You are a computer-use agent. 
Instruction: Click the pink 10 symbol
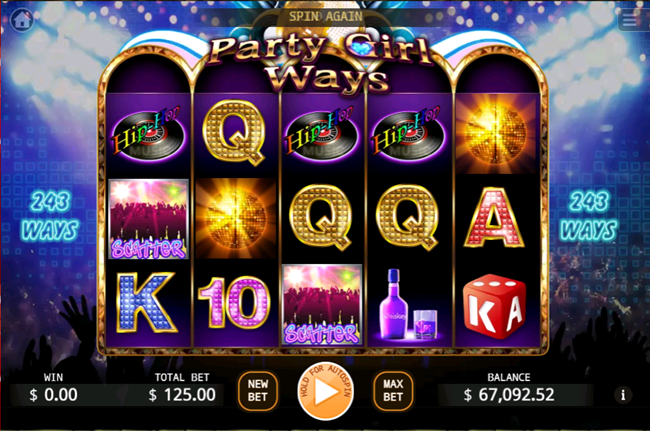234,303
